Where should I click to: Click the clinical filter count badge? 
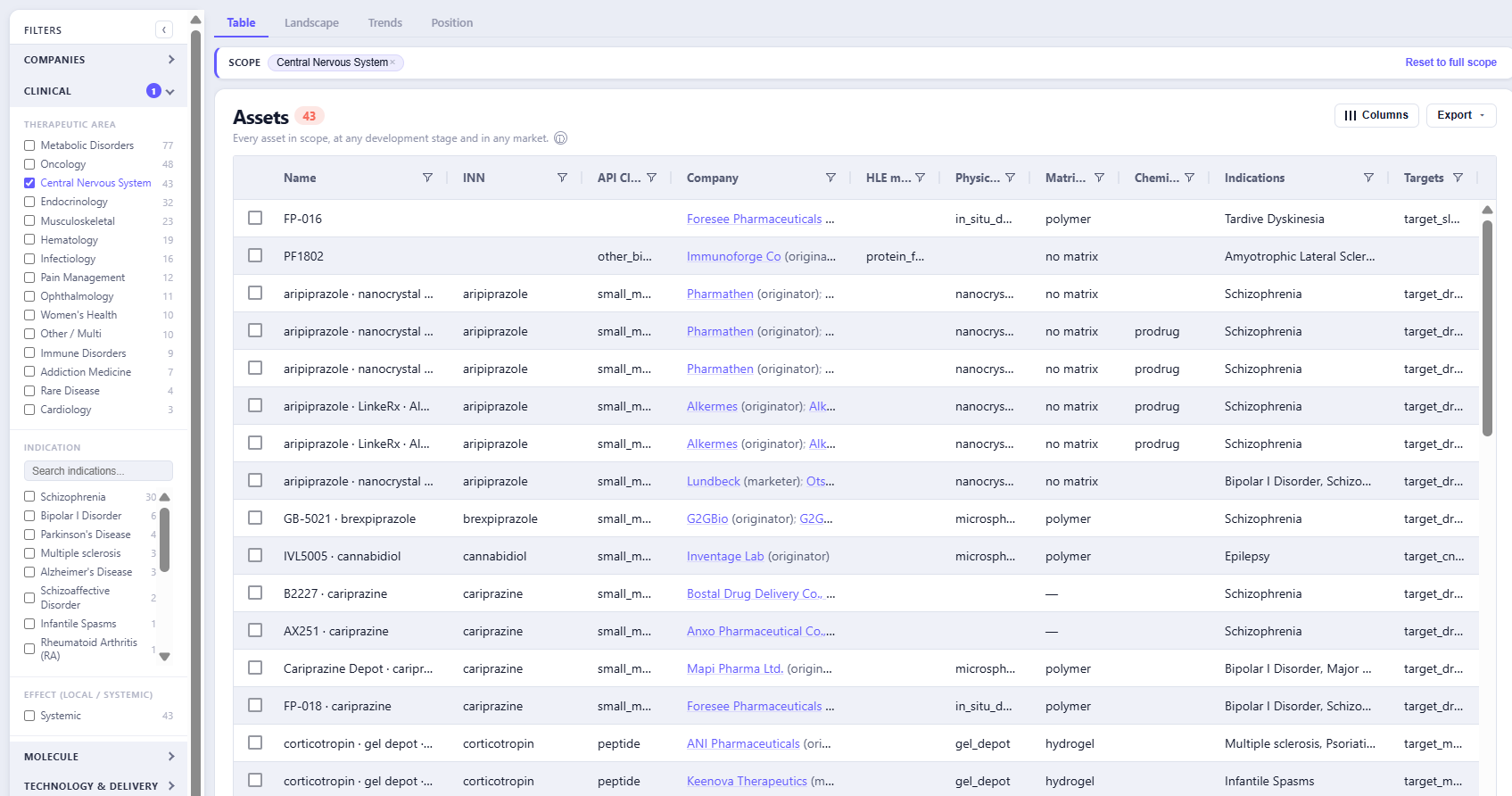pos(153,91)
